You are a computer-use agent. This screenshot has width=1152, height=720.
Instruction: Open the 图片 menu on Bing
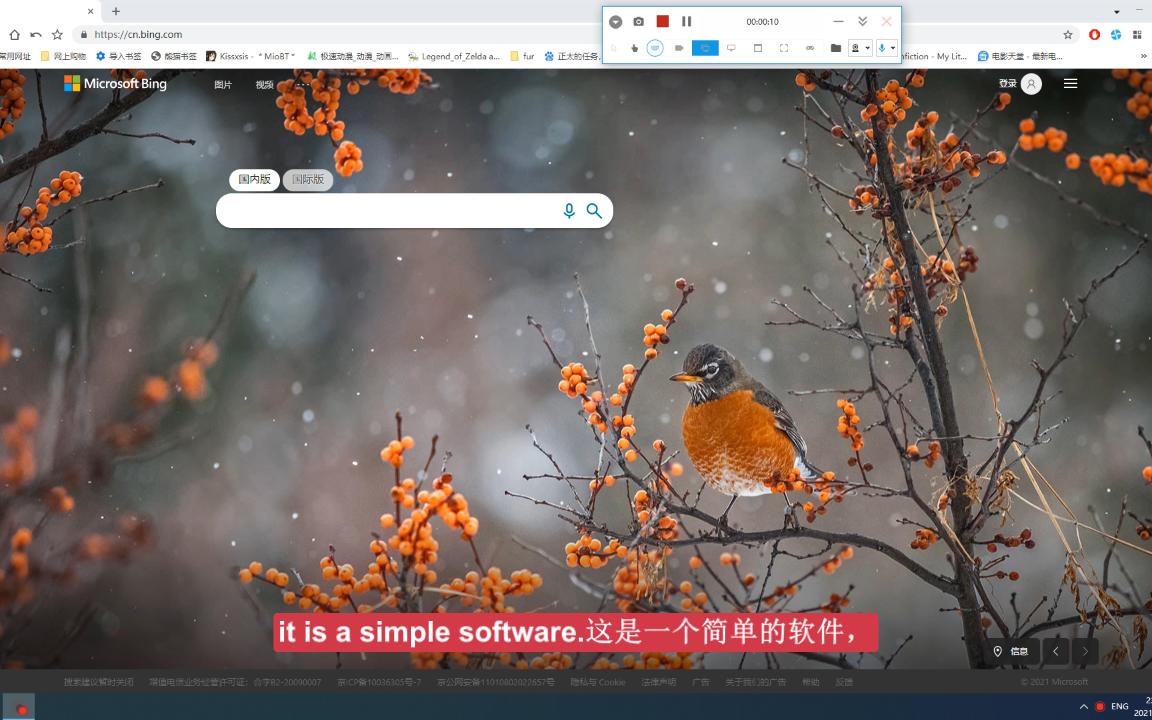pos(222,84)
